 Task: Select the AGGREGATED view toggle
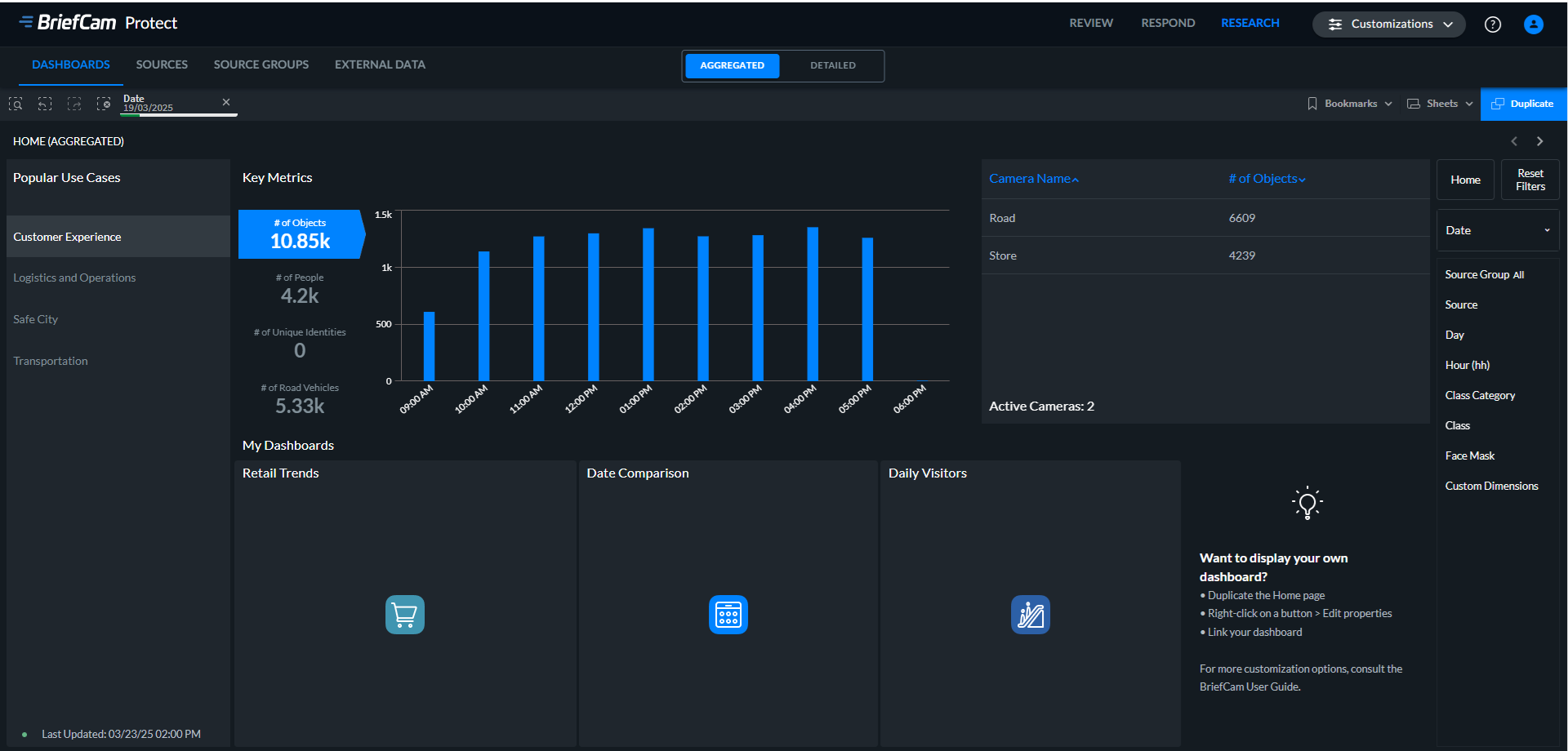coord(732,65)
